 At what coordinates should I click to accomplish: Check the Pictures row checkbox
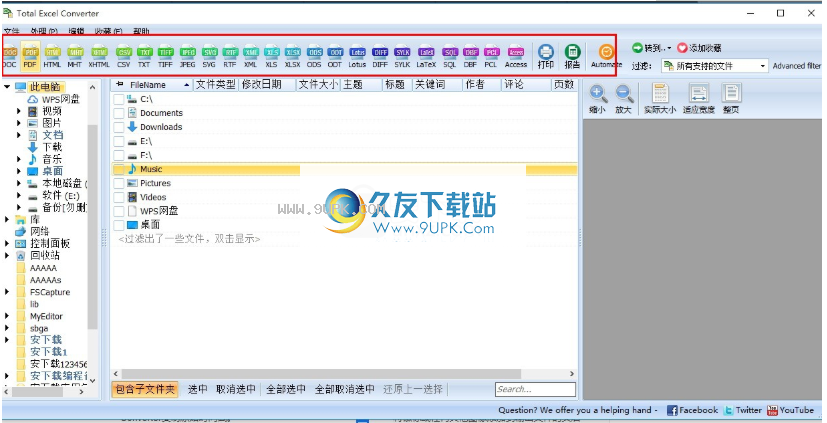tap(119, 183)
